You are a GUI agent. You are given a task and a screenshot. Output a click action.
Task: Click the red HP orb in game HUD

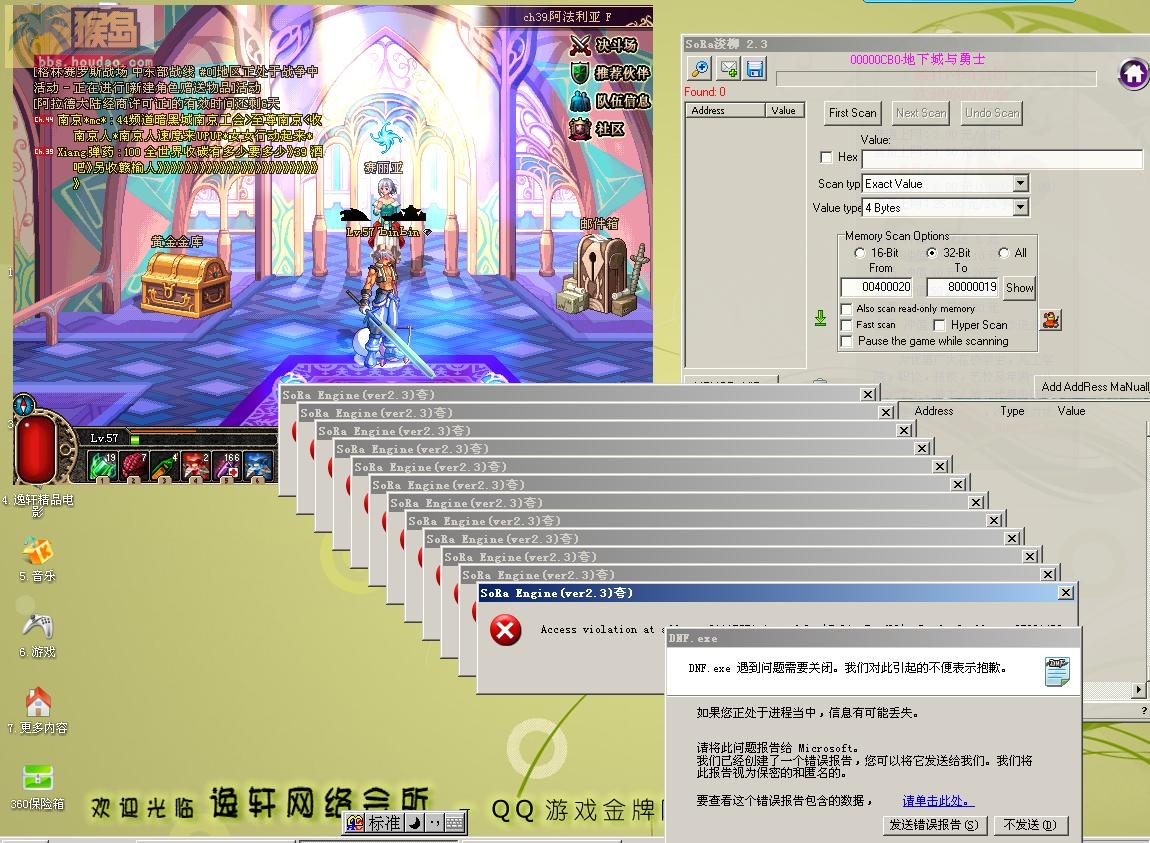[x=35, y=449]
